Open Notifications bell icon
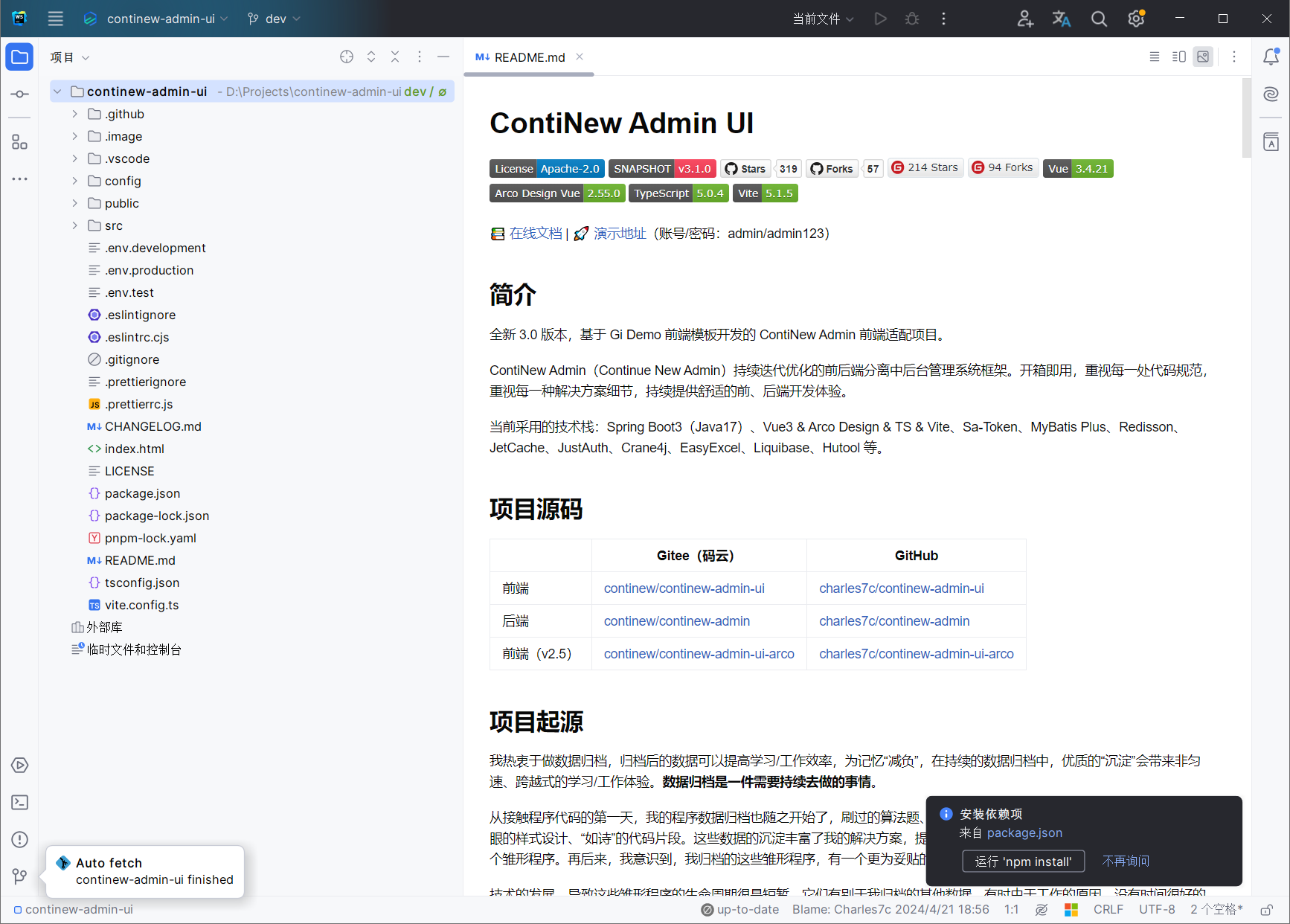 click(x=1271, y=57)
